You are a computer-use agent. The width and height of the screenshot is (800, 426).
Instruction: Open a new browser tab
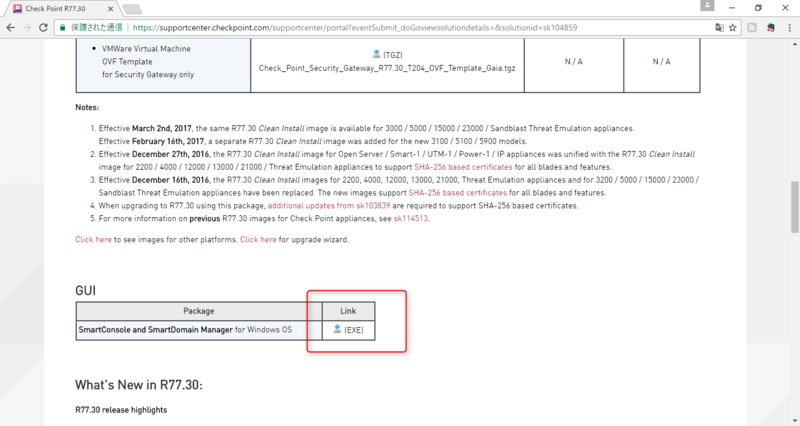(132, 9)
